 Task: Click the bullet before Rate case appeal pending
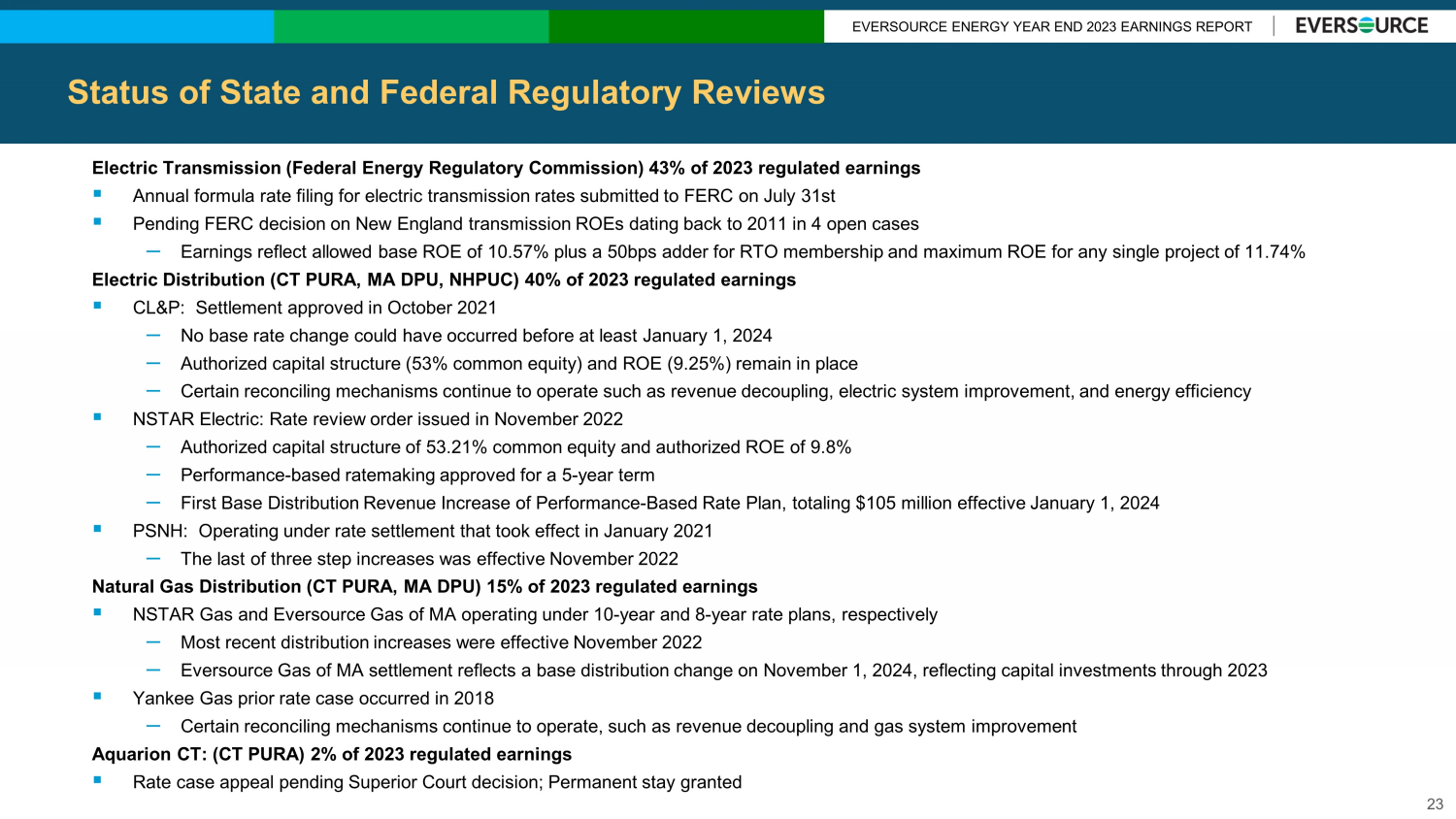(97, 780)
